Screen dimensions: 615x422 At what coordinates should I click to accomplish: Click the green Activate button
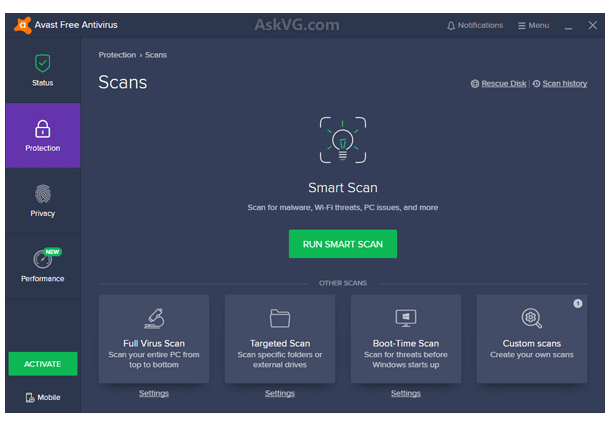42,364
